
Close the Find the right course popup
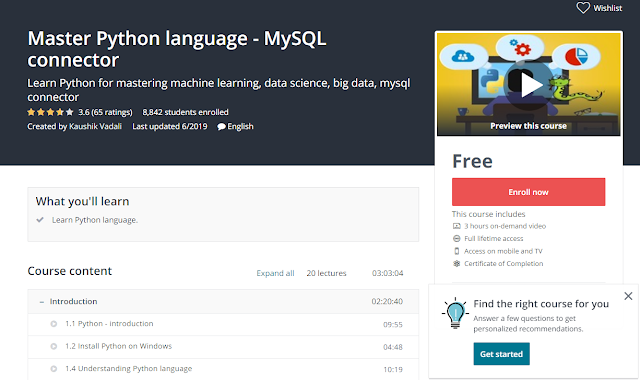[x=628, y=296]
